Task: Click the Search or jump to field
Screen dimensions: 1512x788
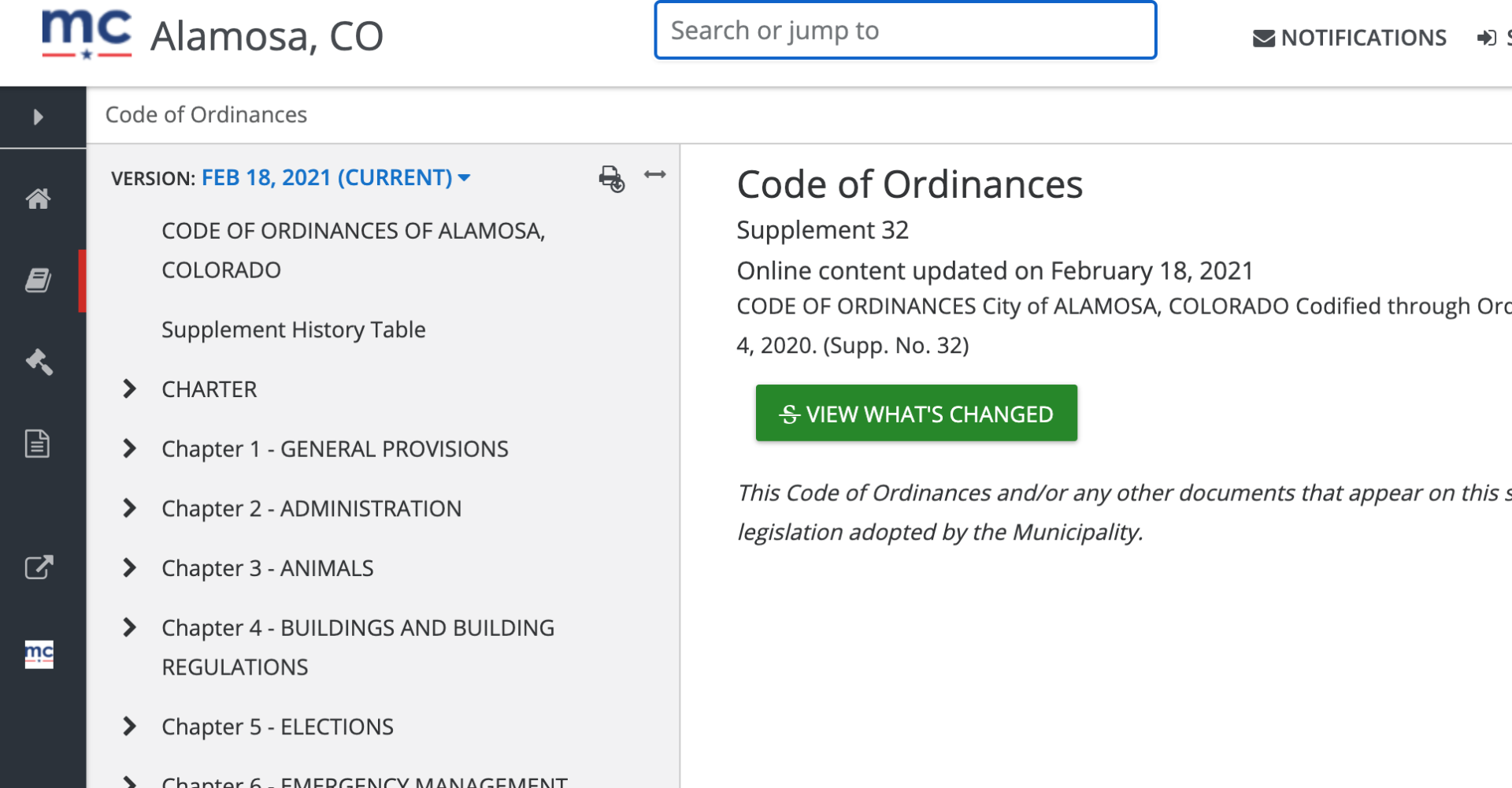Action: pos(905,31)
